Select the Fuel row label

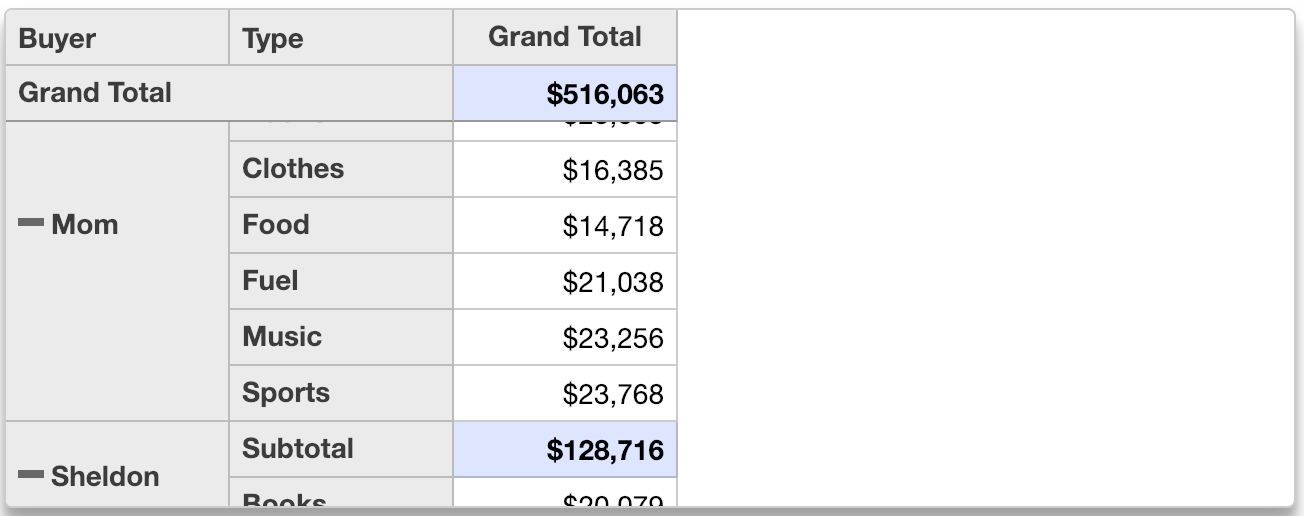tap(270, 281)
